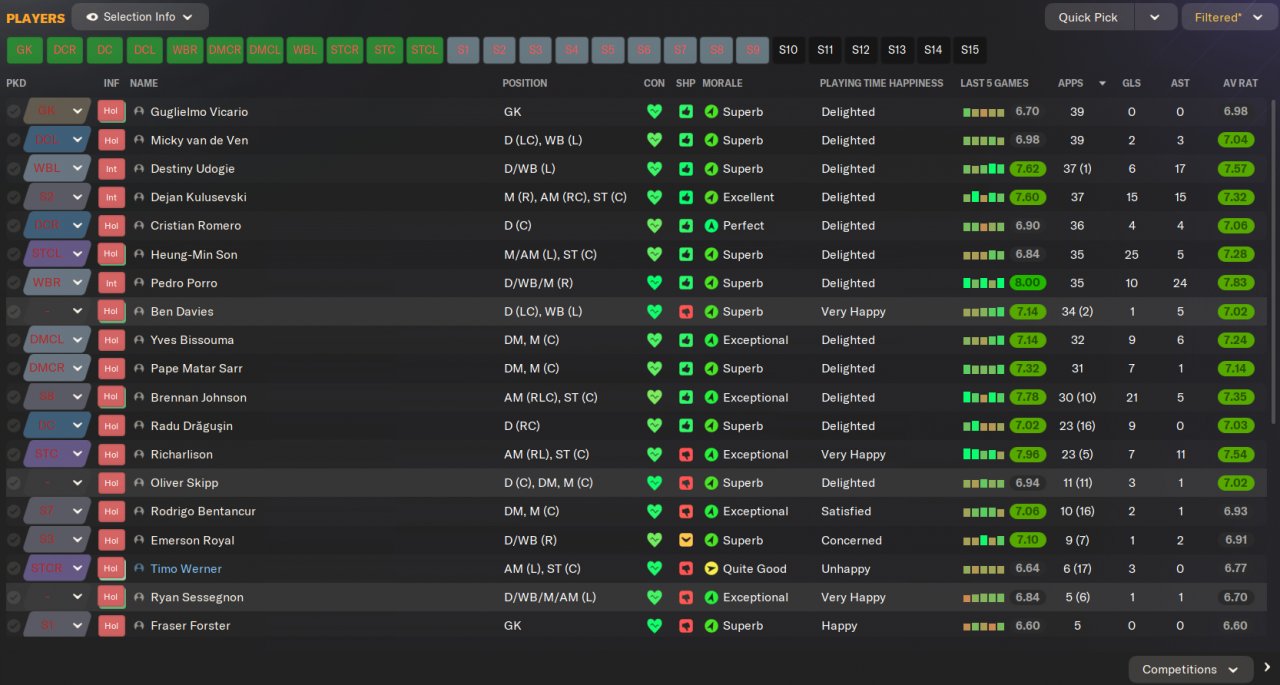Select the DMCR position slot at top
Image resolution: width=1280 pixels, height=685 pixels.
[225, 50]
